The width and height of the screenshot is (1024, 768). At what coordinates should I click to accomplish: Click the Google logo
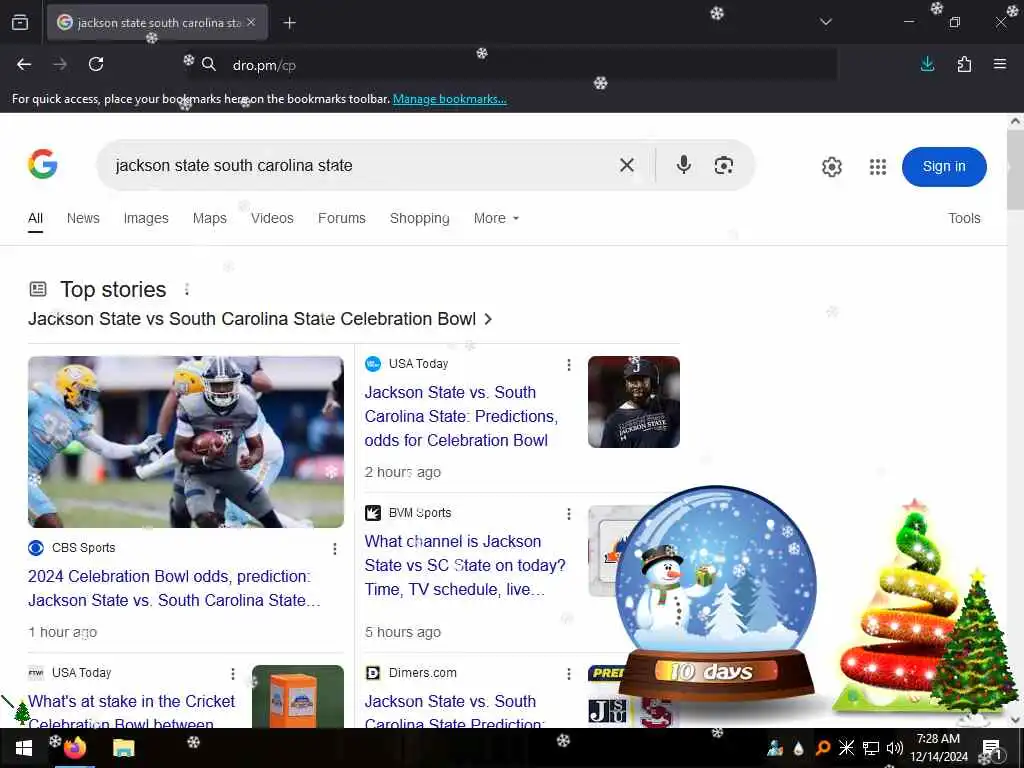(43, 164)
